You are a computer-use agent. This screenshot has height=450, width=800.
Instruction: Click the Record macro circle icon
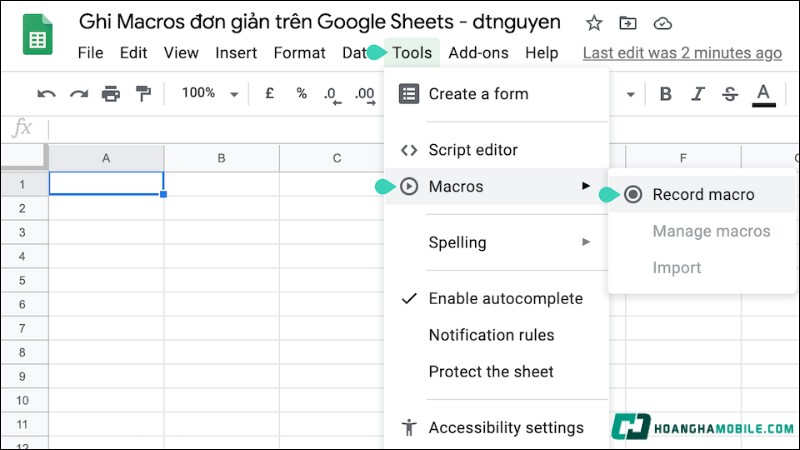[633, 194]
